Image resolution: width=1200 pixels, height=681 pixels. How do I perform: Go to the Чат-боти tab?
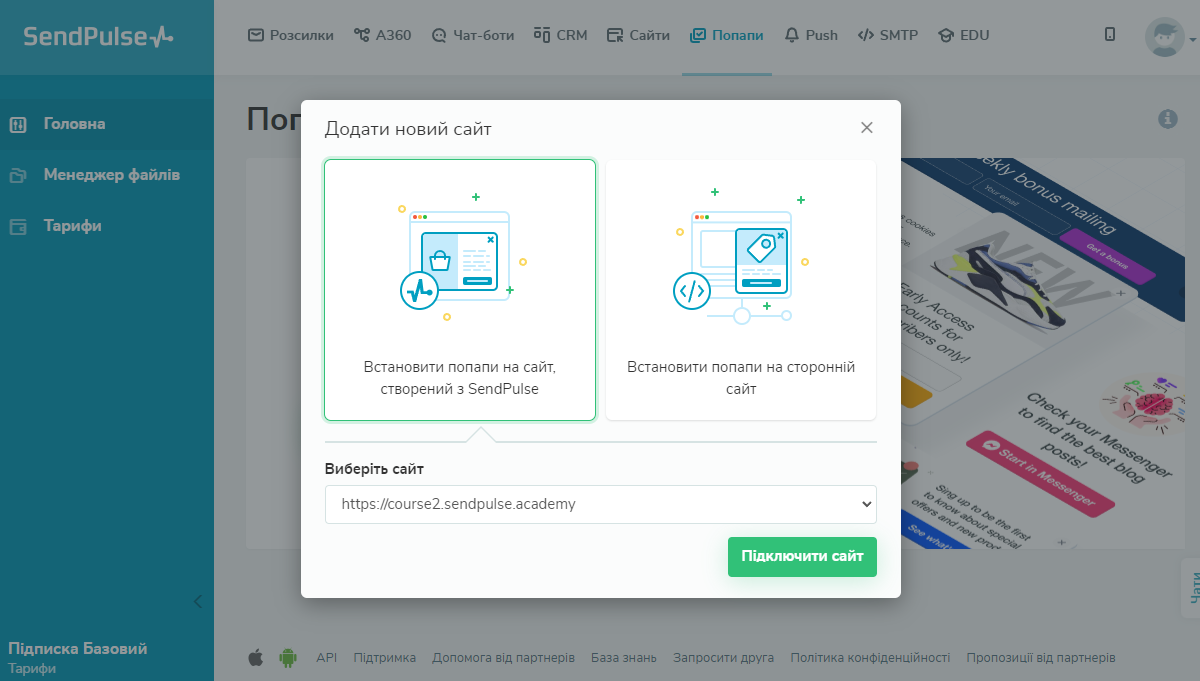point(472,35)
